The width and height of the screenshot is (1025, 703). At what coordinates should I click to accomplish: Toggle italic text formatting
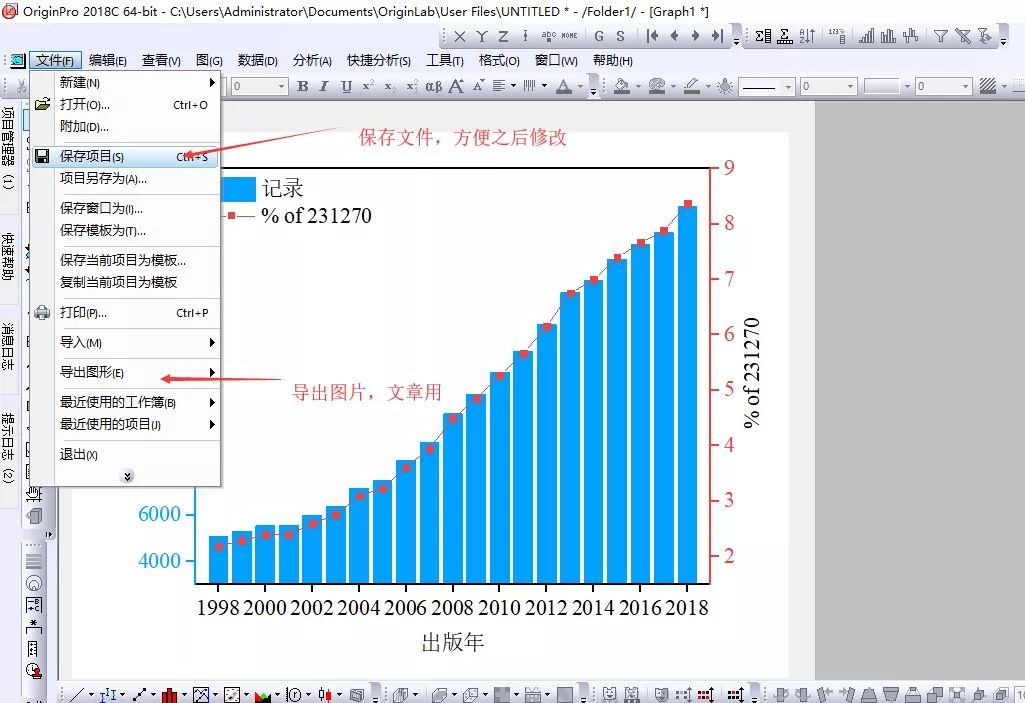point(324,86)
